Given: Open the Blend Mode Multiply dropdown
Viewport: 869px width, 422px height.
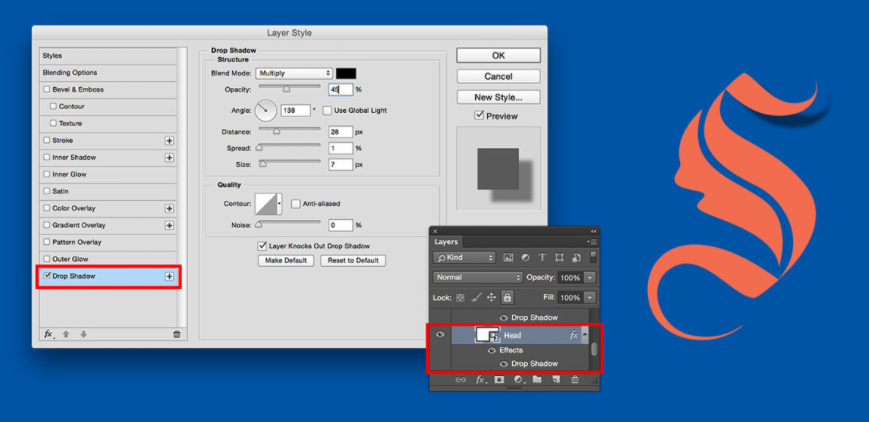Looking at the screenshot, I should tap(294, 73).
